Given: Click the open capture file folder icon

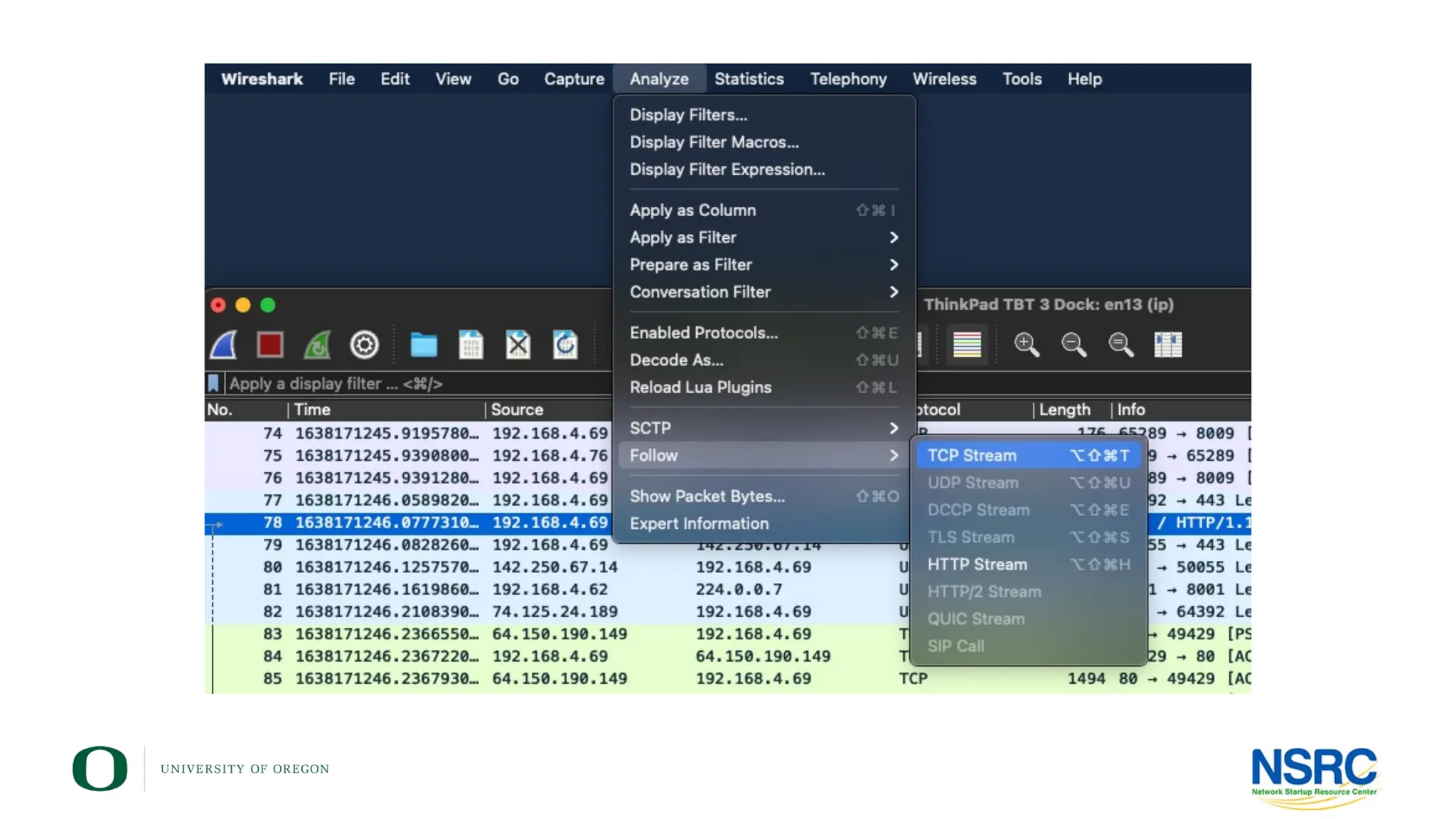Looking at the screenshot, I should (424, 345).
